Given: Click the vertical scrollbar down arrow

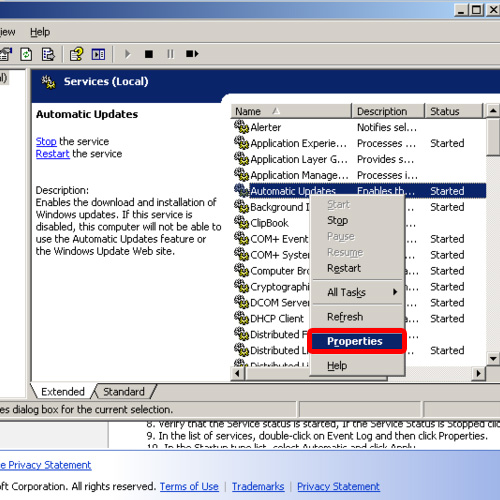Looking at the screenshot, I should point(493,359).
